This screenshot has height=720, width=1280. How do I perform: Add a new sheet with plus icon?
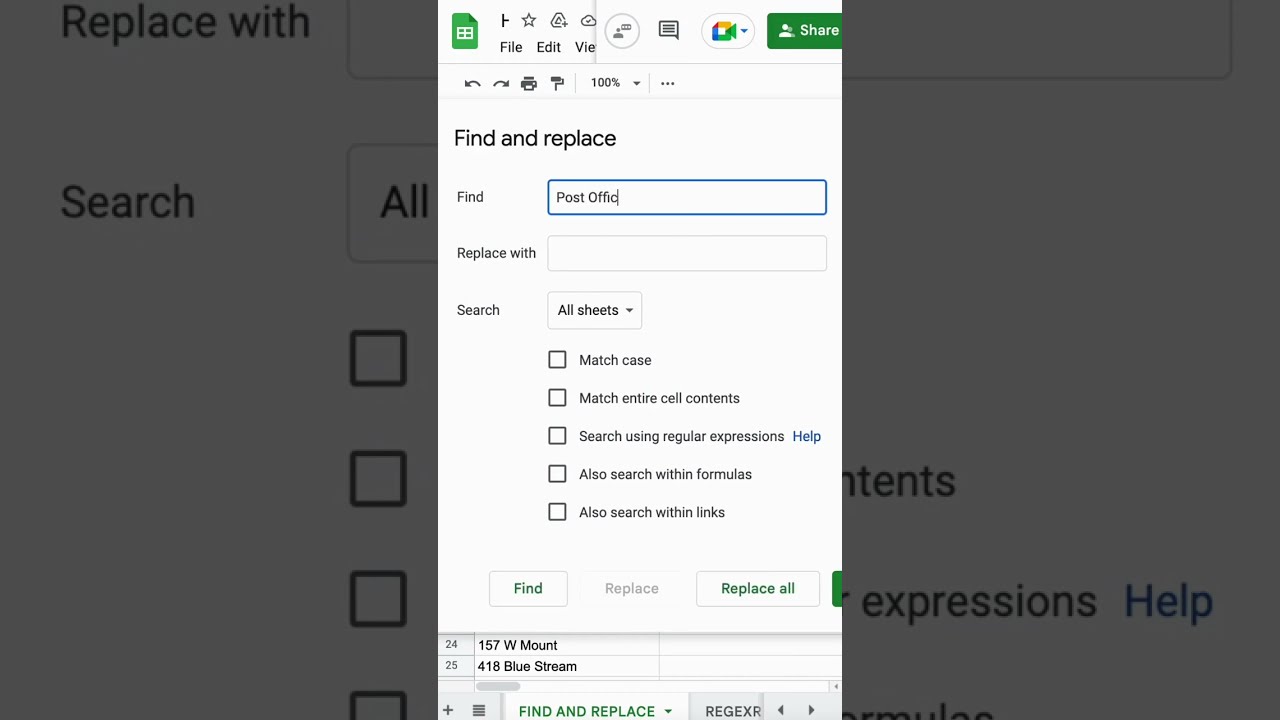(448, 710)
